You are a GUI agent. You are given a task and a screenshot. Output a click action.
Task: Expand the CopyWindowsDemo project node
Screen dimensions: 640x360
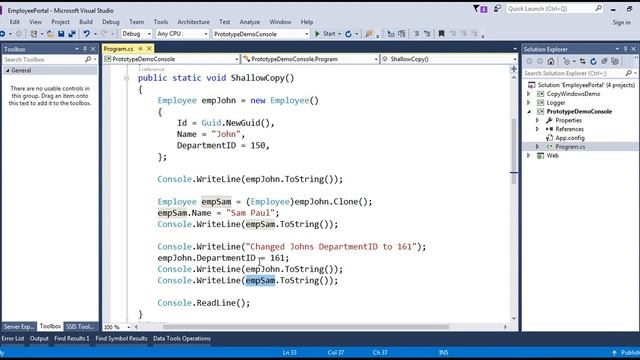(529, 94)
